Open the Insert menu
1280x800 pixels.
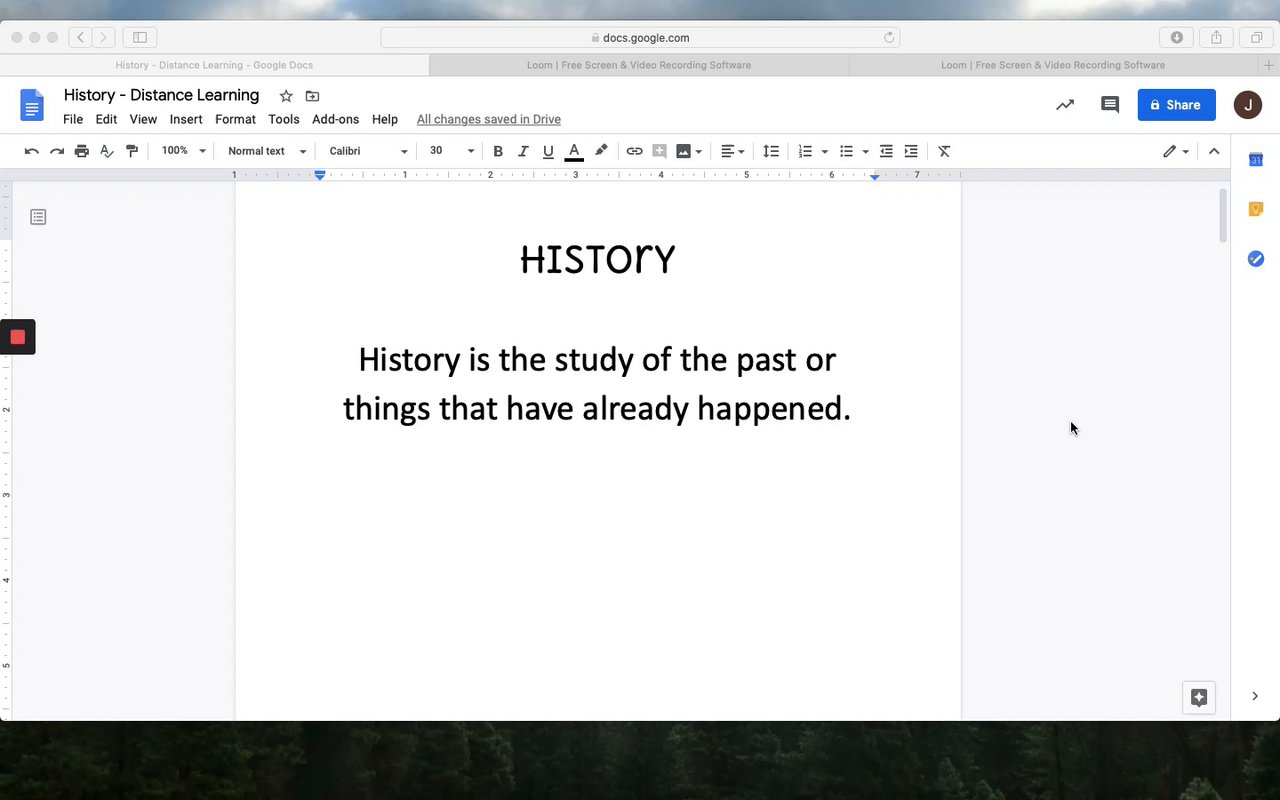(x=186, y=119)
